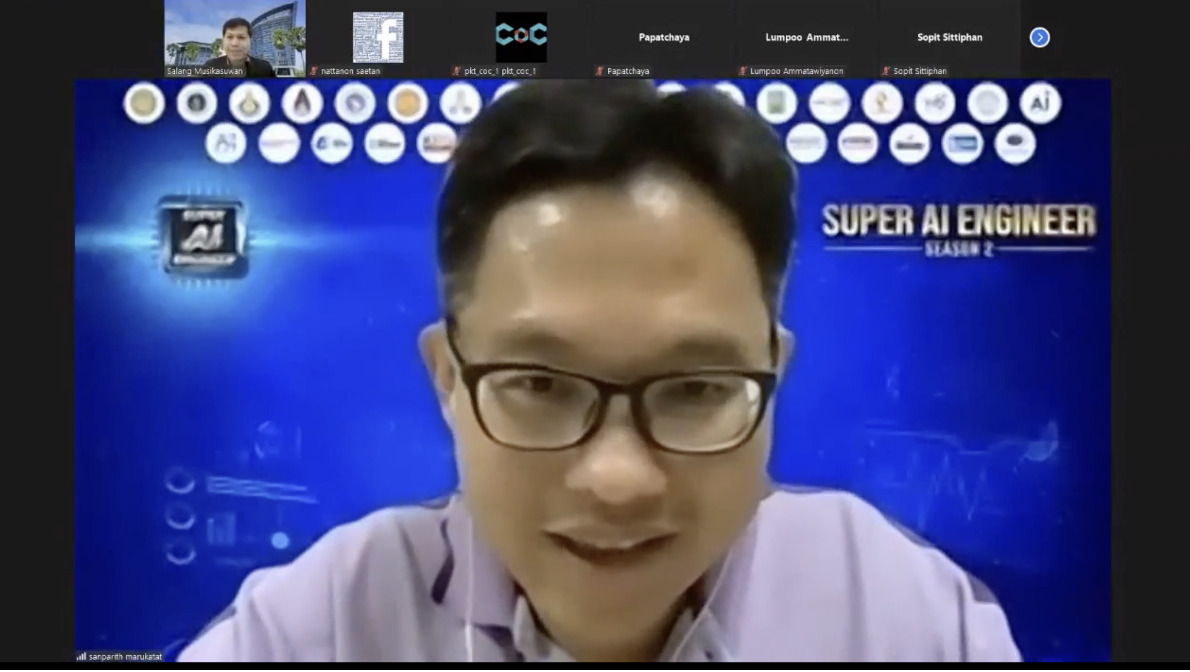Select Salang Musikasuwan's video thumbnail

click(x=235, y=38)
